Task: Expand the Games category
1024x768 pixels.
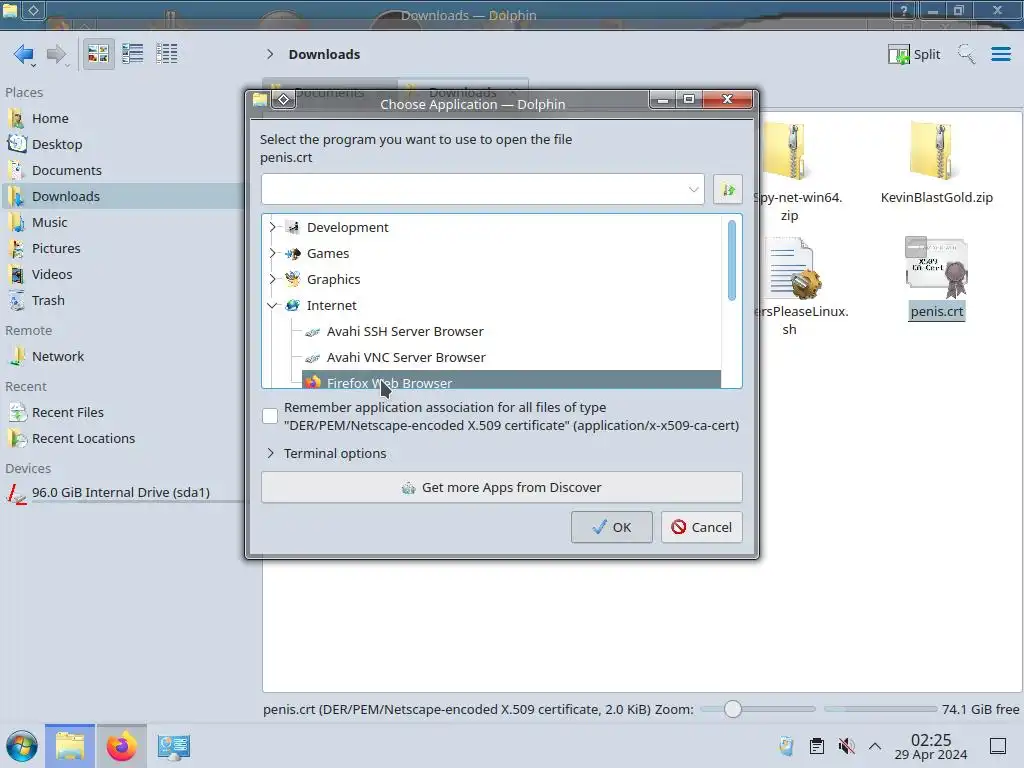Action: (273, 253)
